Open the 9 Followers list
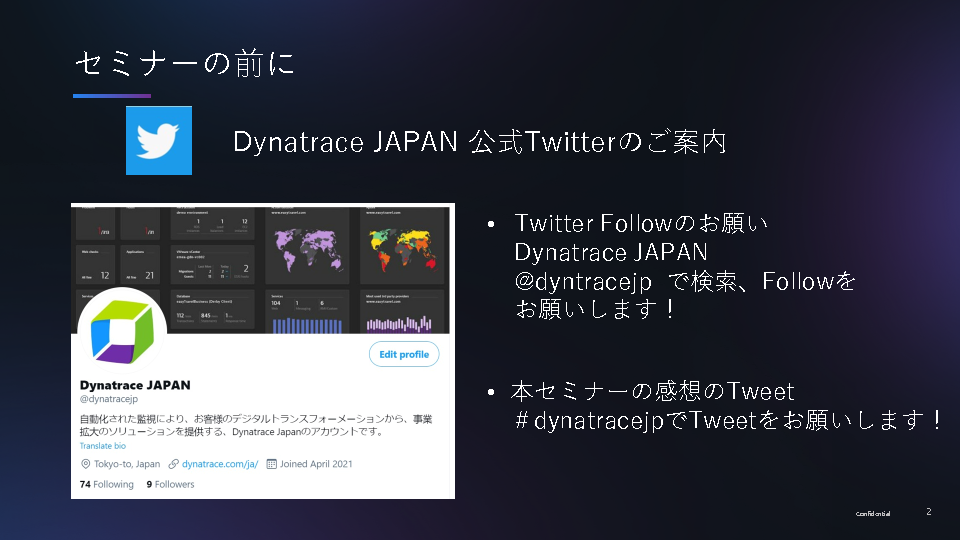960x540 pixels. 170,484
